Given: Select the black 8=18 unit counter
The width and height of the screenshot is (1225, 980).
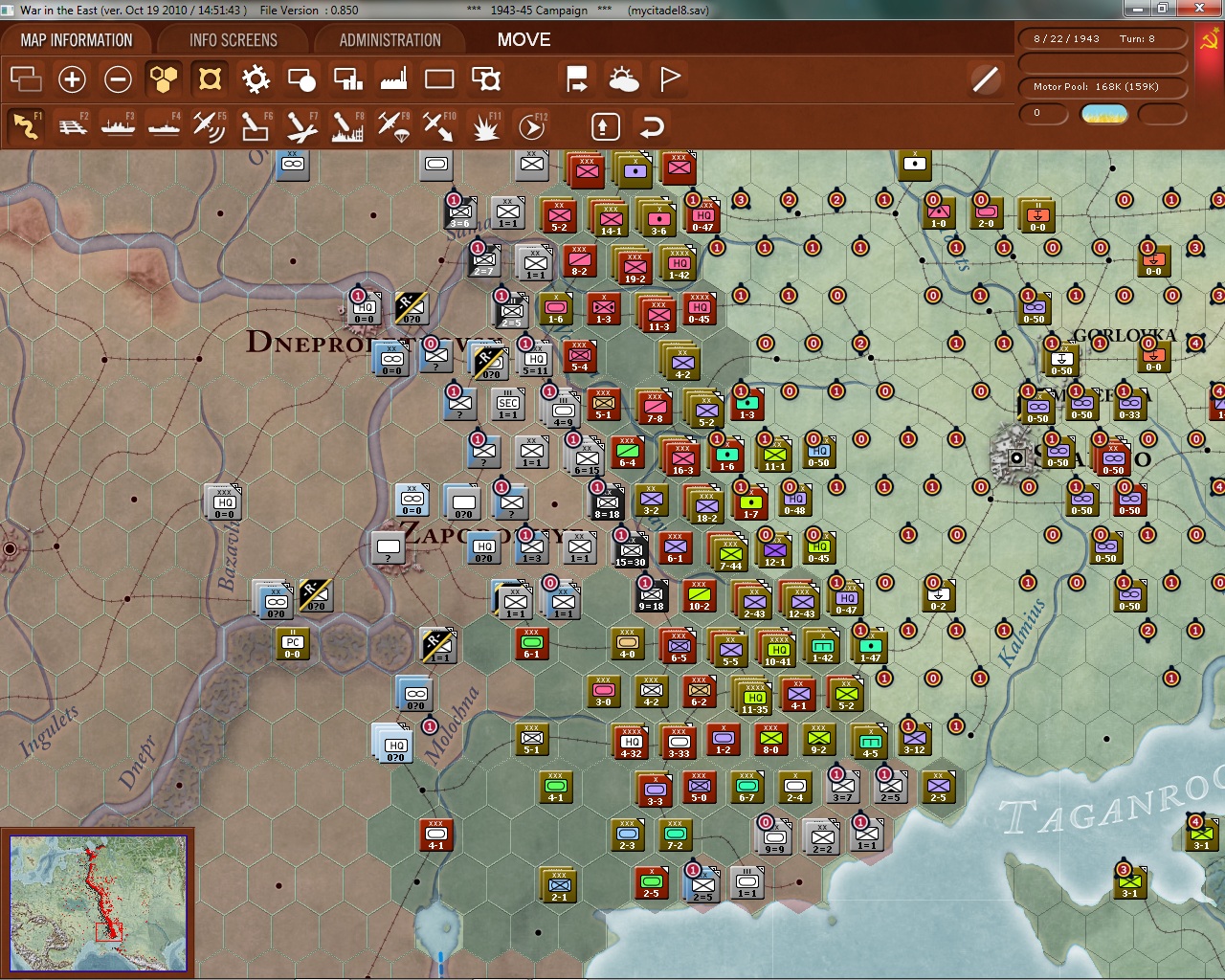Looking at the screenshot, I should coord(608,503).
